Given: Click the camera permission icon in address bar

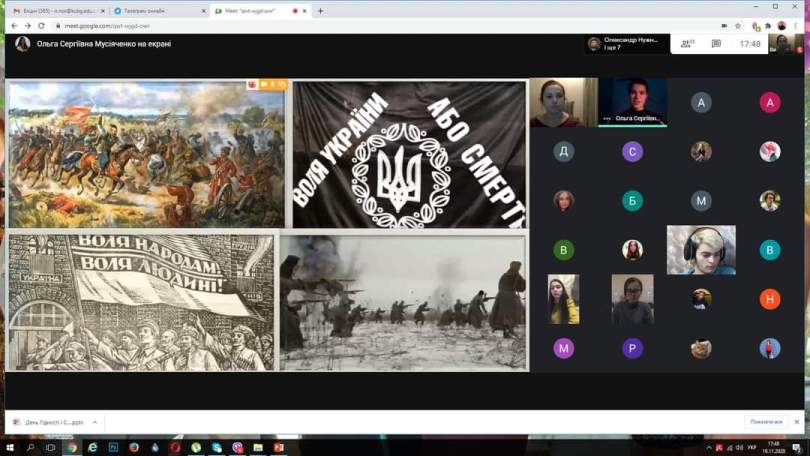Looking at the screenshot, I should [724, 26].
